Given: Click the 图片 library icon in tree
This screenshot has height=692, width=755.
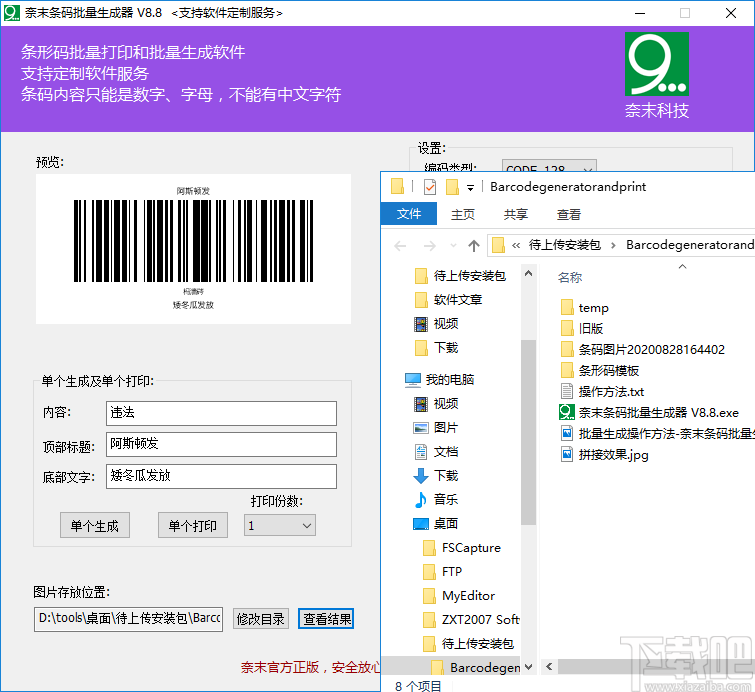Looking at the screenshot, I should coord(421,428).
